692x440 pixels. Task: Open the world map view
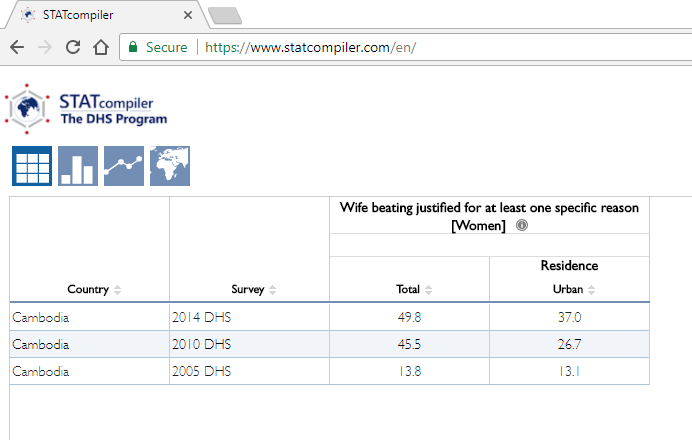170,166
